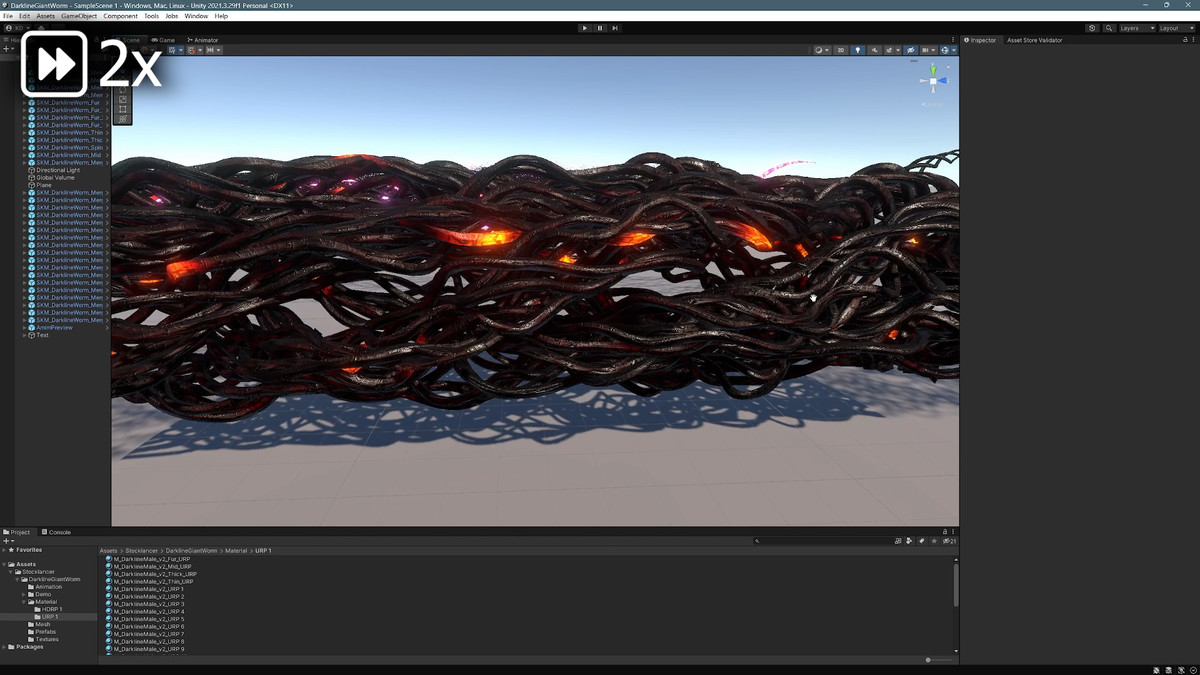Click the global search magnifier icon
1200x675 pixels.
point(1109,28)
